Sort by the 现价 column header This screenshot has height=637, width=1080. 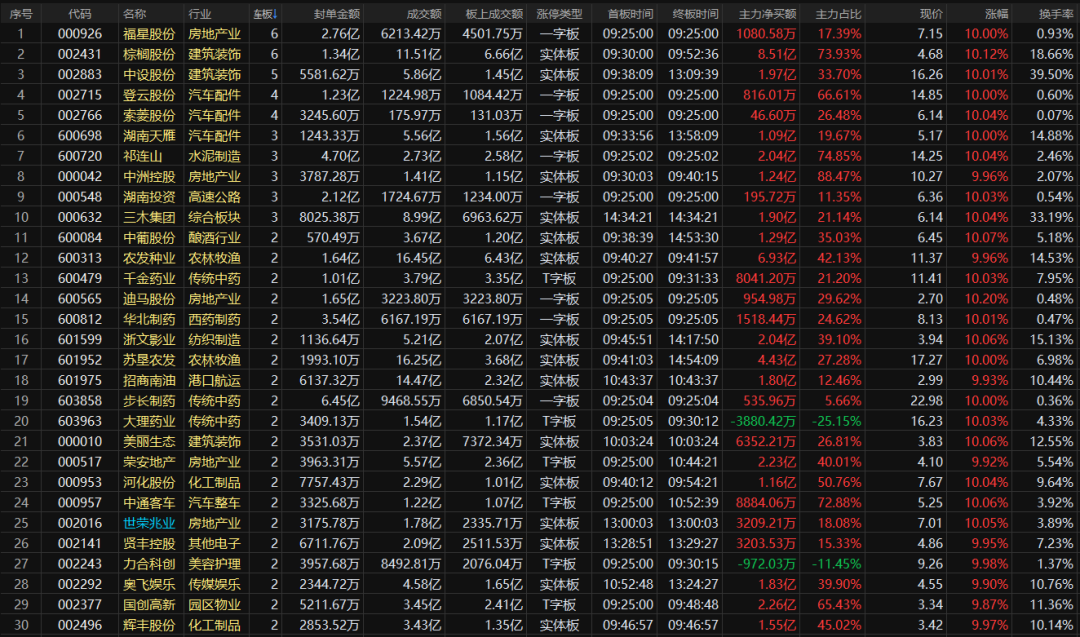pos(931,14)
